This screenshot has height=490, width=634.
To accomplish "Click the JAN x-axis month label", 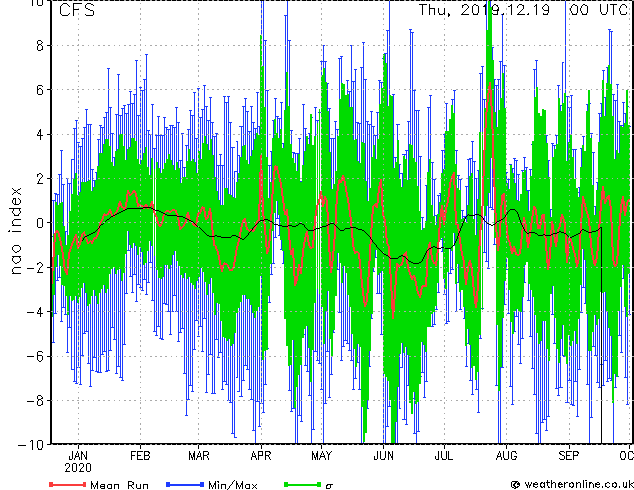I will click(78, 456).
